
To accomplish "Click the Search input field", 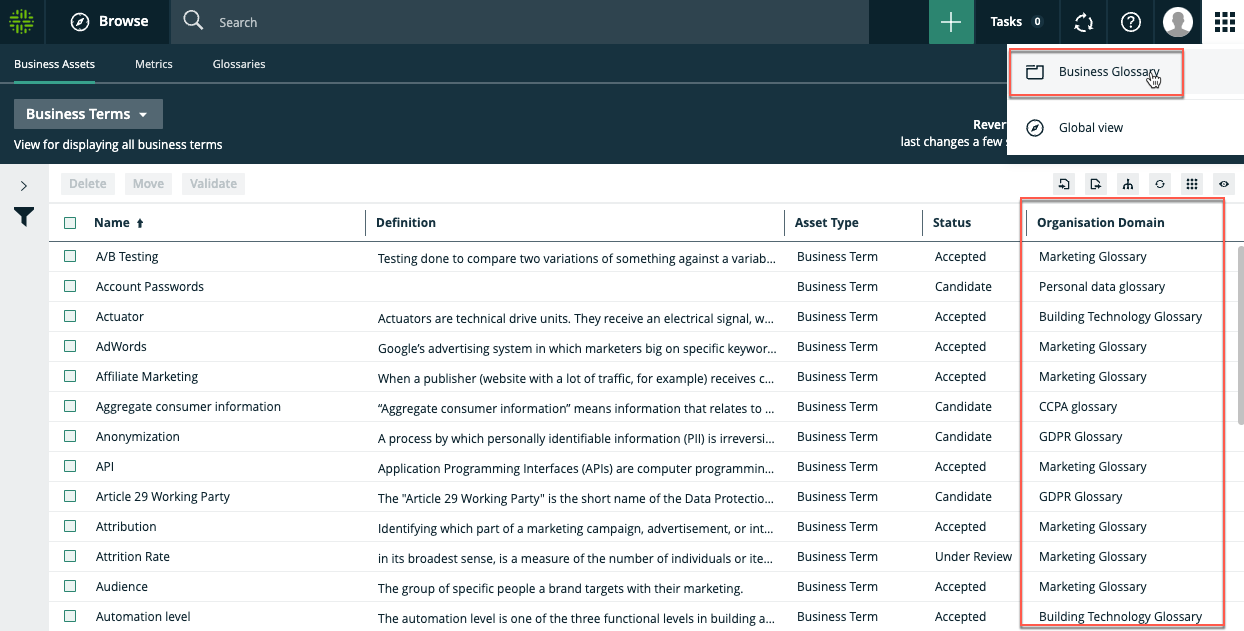I will click(519, 22).
